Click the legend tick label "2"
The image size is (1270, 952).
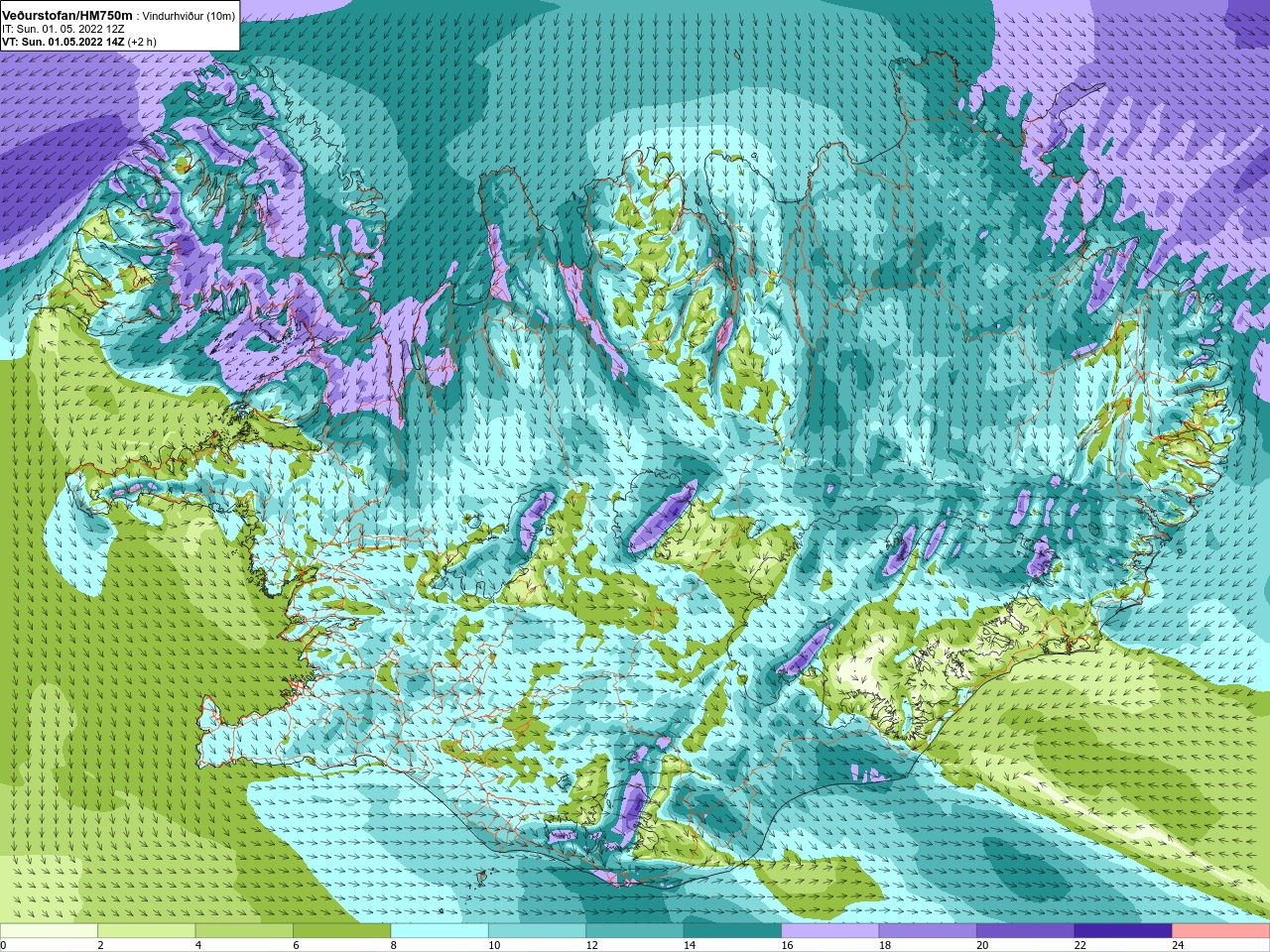point(101,946)
